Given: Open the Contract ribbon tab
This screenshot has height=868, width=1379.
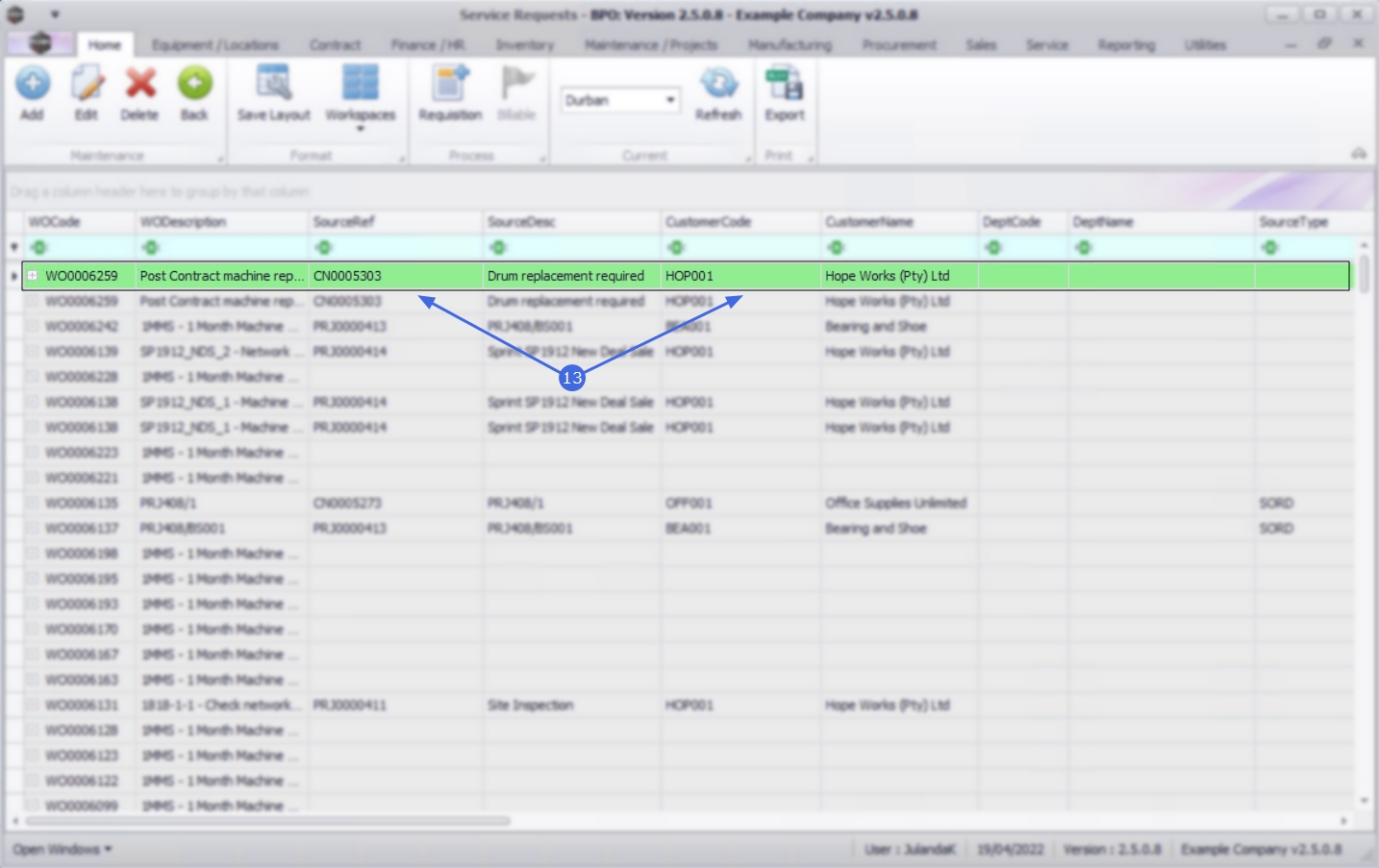Looking at the screenshot, I should point(336,45).
